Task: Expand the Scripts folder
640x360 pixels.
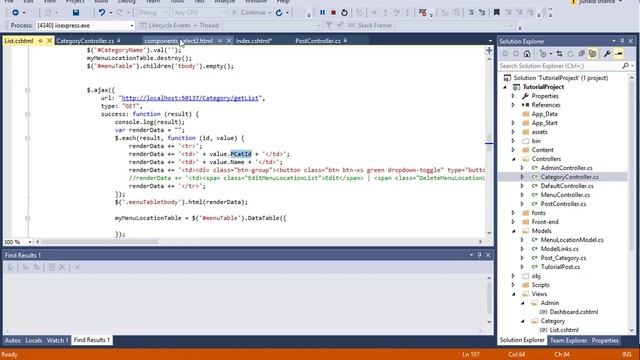Action: (x=513, y=285)
